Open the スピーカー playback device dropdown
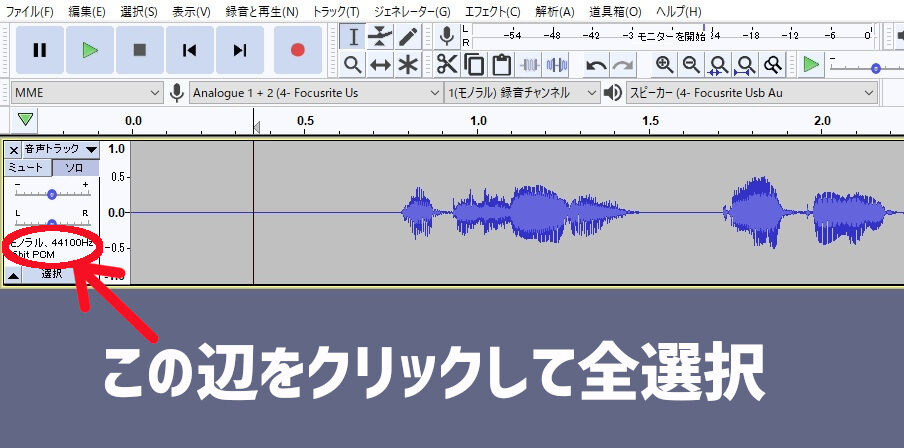The width and height of the screenshot is (904, 448). coord(752,93)
